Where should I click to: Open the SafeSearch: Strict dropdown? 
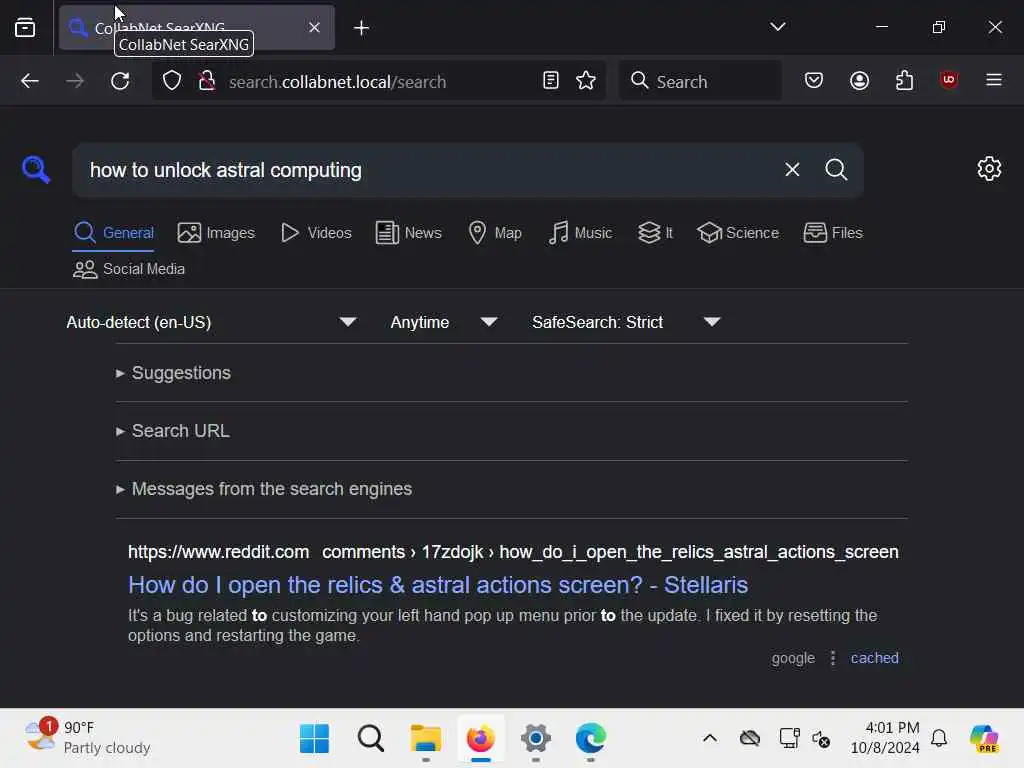point(626,322)
